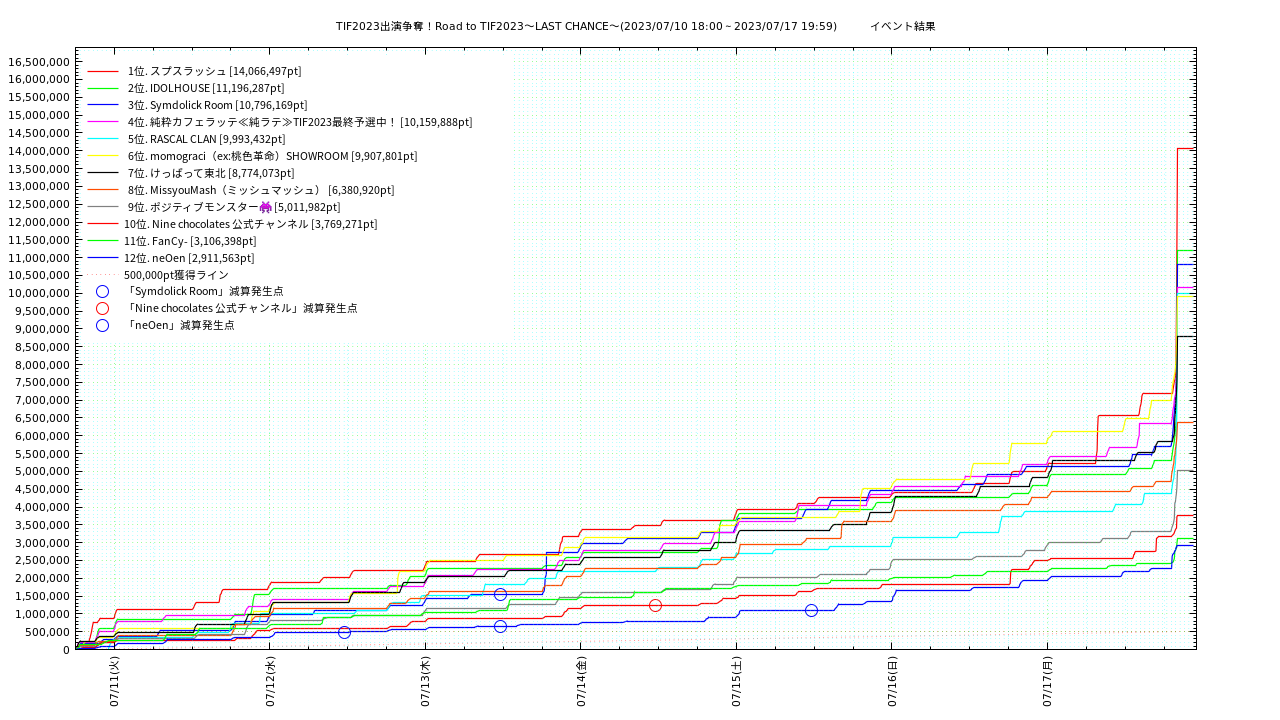Click the blue circle marker between 07/15 and 07/16
This screenshot has height=720, width=1280.
point(811,610)
